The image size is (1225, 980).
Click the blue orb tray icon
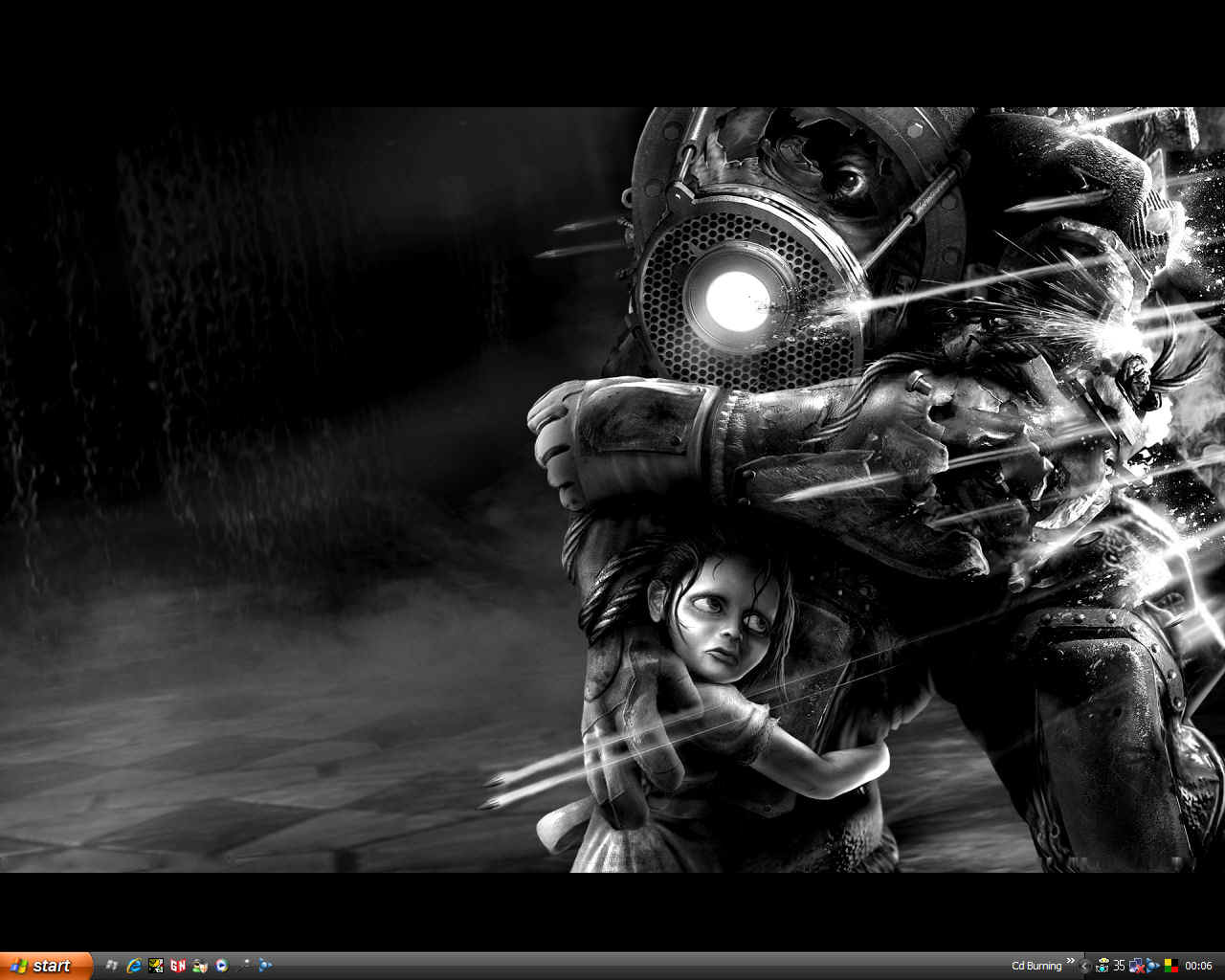point(1153,966)
